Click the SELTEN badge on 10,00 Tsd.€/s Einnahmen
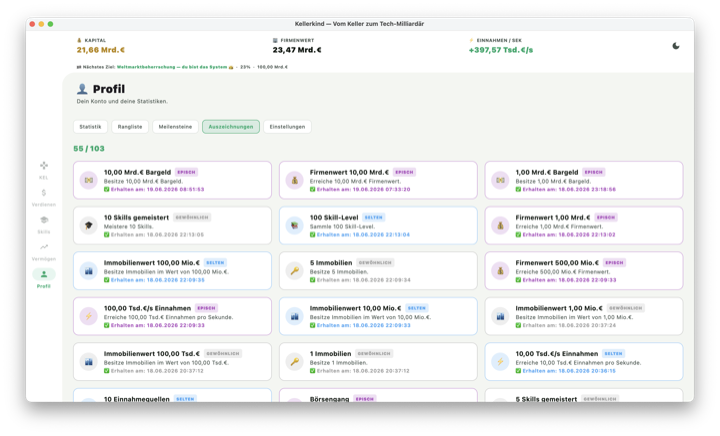The width and height of the screenshot is (720, 436). (x=613, y=354)
